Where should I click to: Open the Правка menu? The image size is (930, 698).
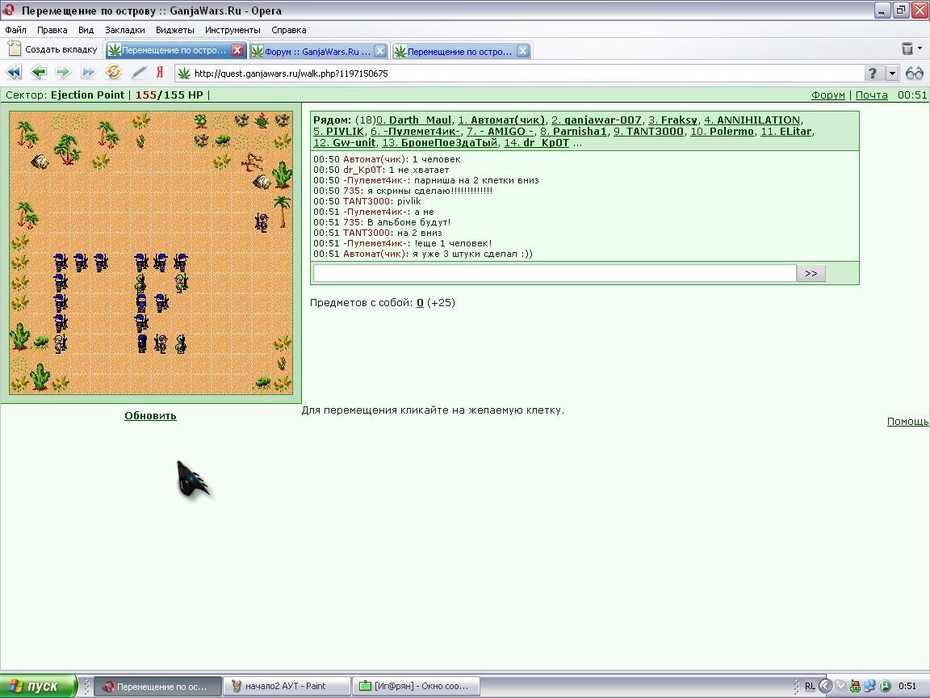tap(52, 30)
